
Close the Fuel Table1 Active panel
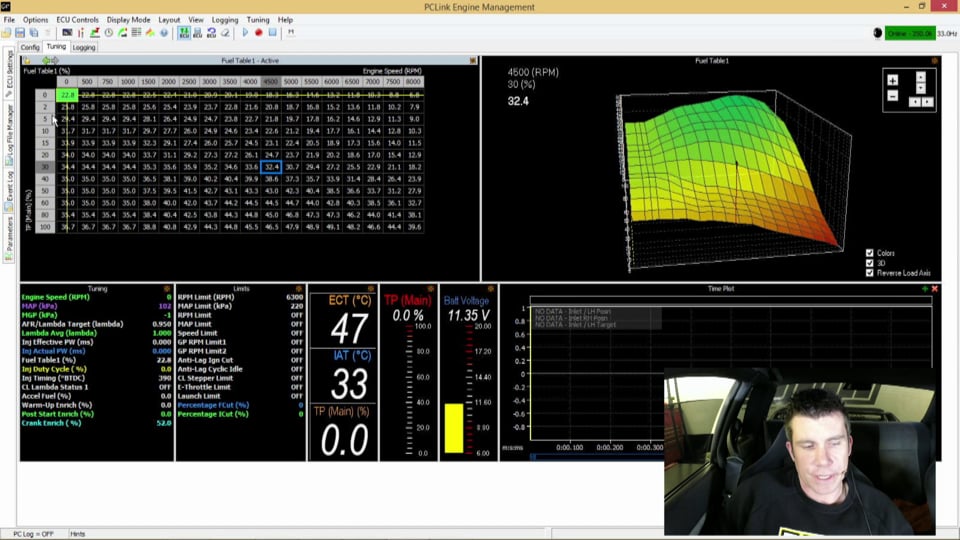pos(473,61)
